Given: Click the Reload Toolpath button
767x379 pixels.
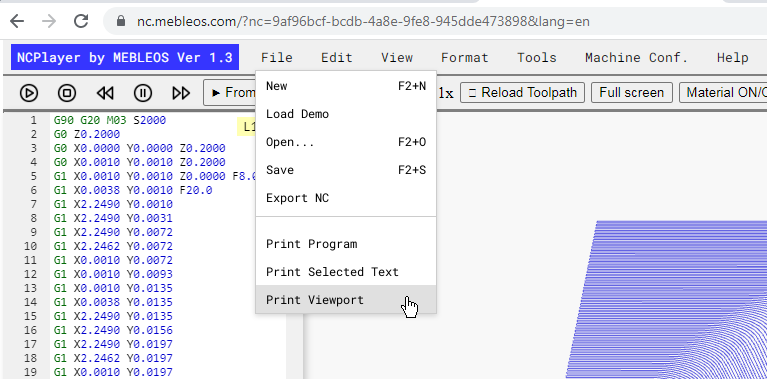Looking at the screenshot, I should point(522,92).
